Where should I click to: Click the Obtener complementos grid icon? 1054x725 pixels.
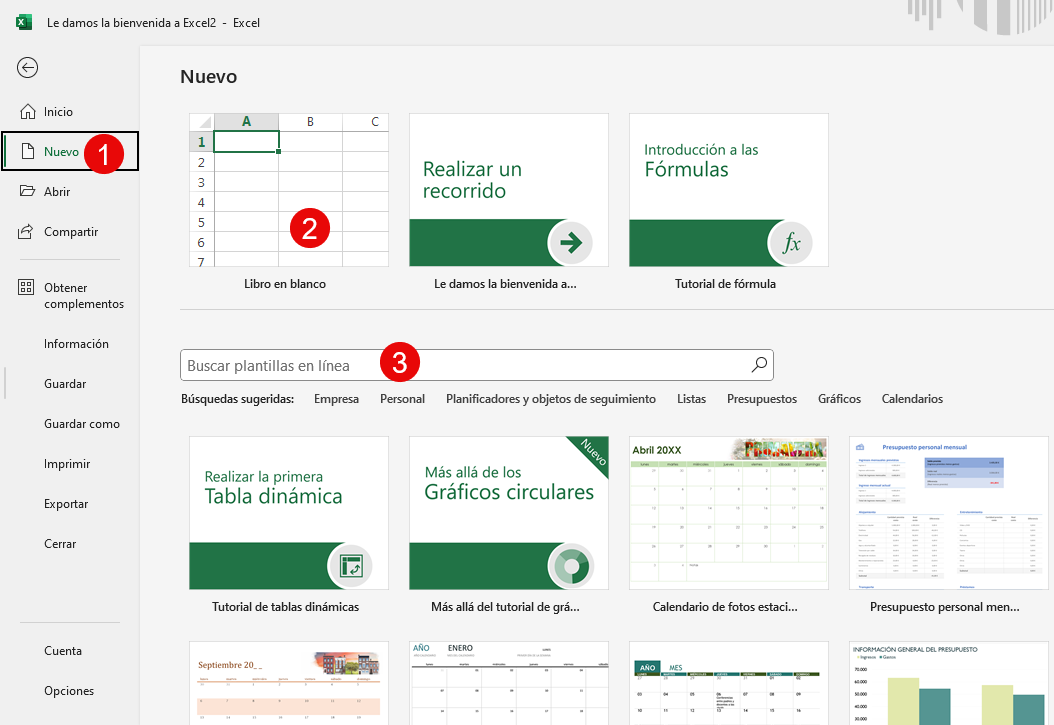pos(26,288)
